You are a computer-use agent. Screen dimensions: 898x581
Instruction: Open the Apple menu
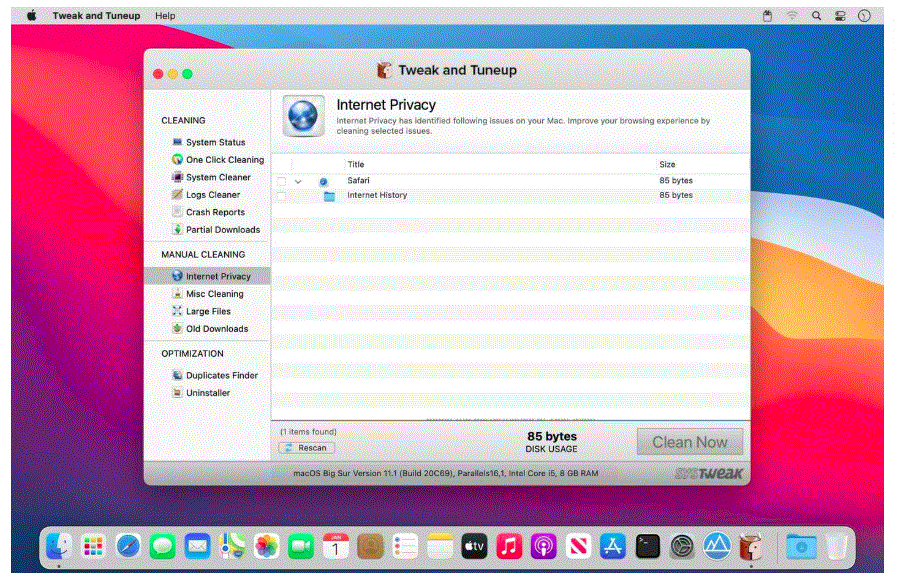[x=31, y=15]
